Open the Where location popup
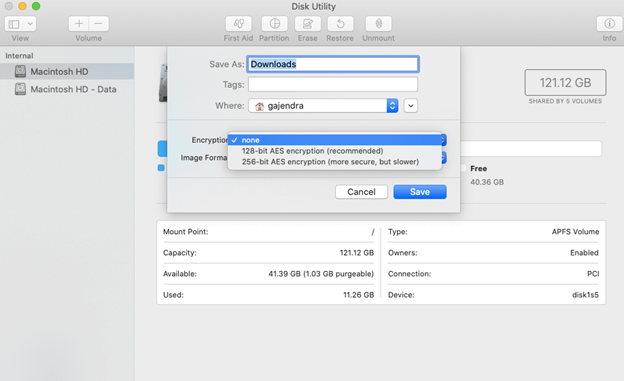Screen dimensions: 624x381 (323, 106)
